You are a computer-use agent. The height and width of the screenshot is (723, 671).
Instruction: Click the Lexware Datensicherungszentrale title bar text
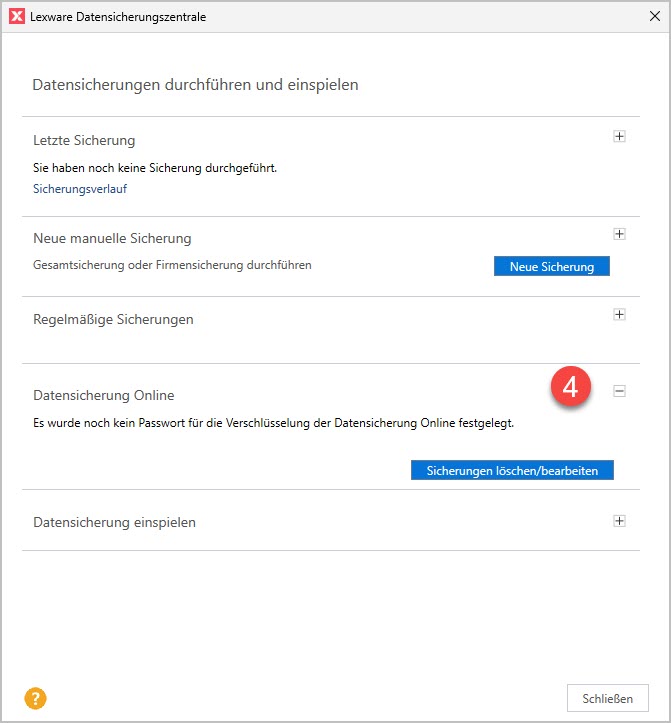(x=118, y=17)
